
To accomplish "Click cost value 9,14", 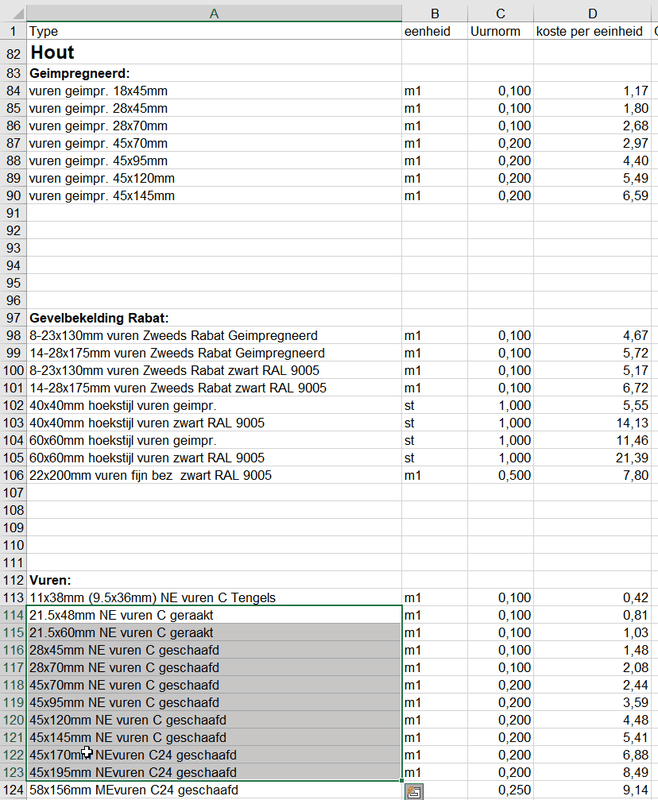I will [x=592, y=790].
